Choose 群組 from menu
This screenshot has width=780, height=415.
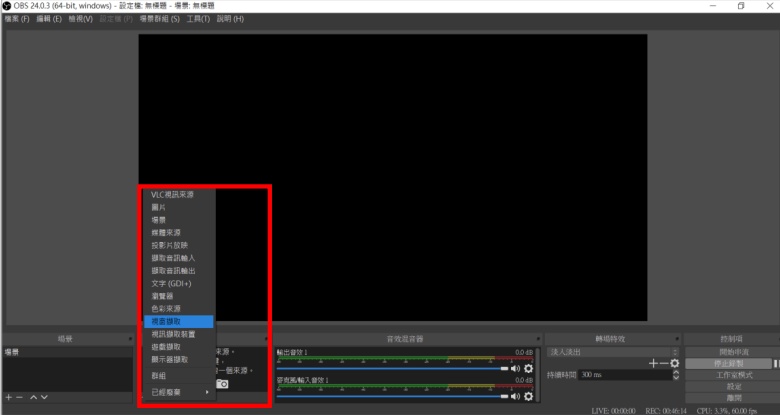click(x=179, y=376)
